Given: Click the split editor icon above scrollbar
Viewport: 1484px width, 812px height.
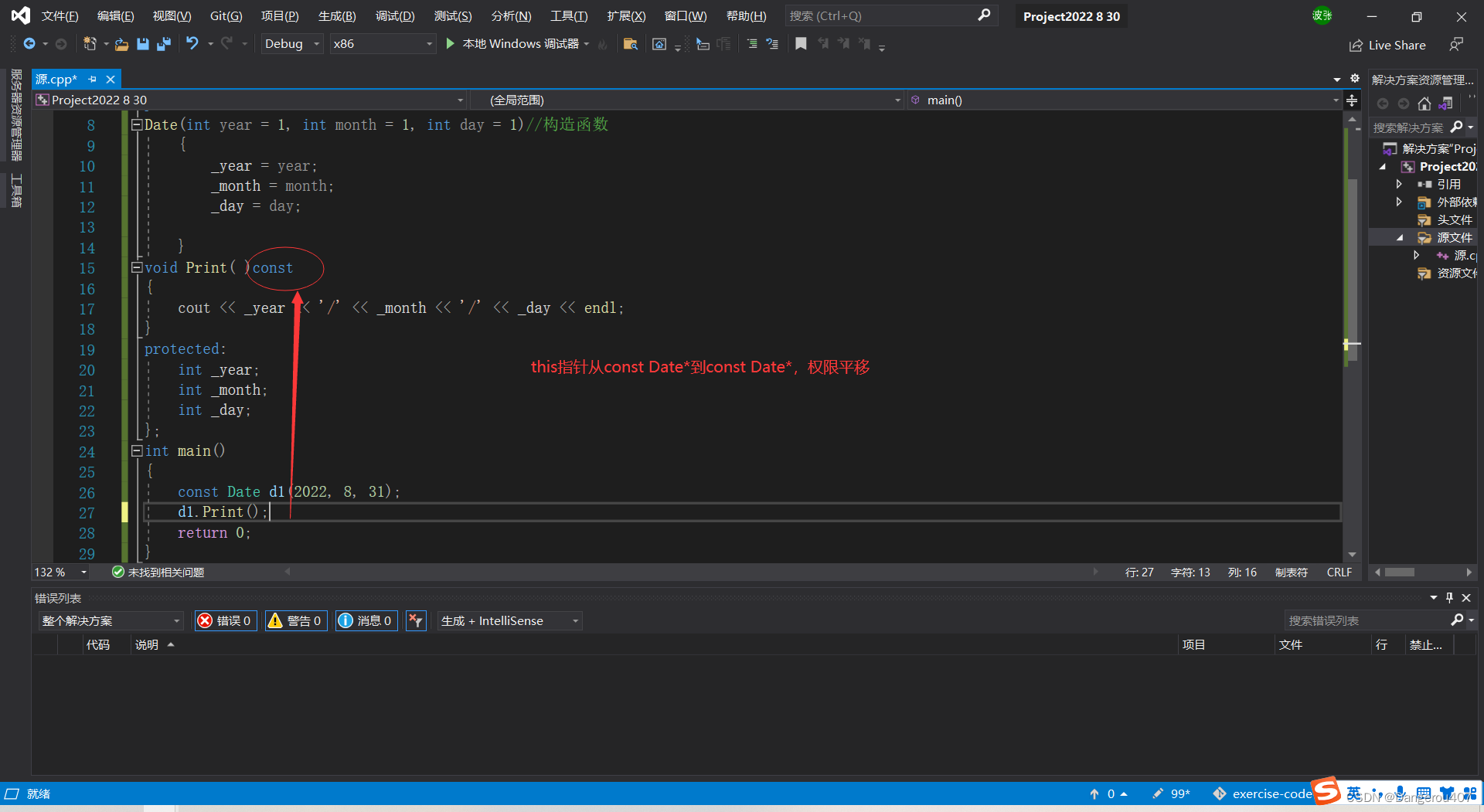Looking at the screenshot, I should 1352,100.
